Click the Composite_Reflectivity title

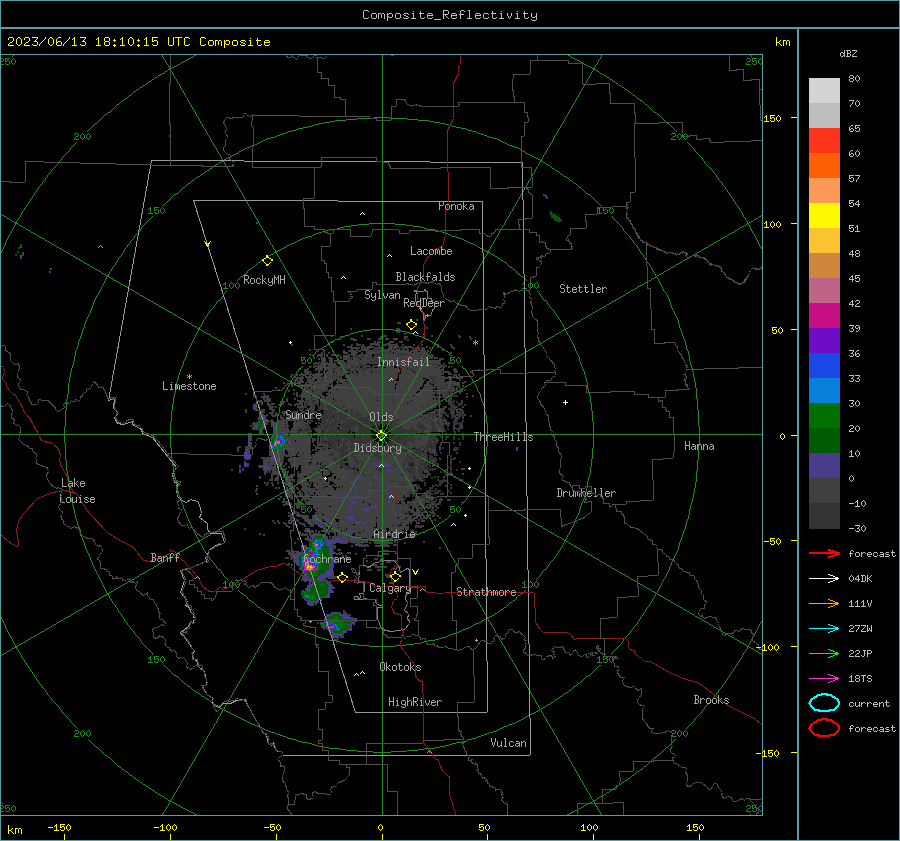[x=449, y=15]
